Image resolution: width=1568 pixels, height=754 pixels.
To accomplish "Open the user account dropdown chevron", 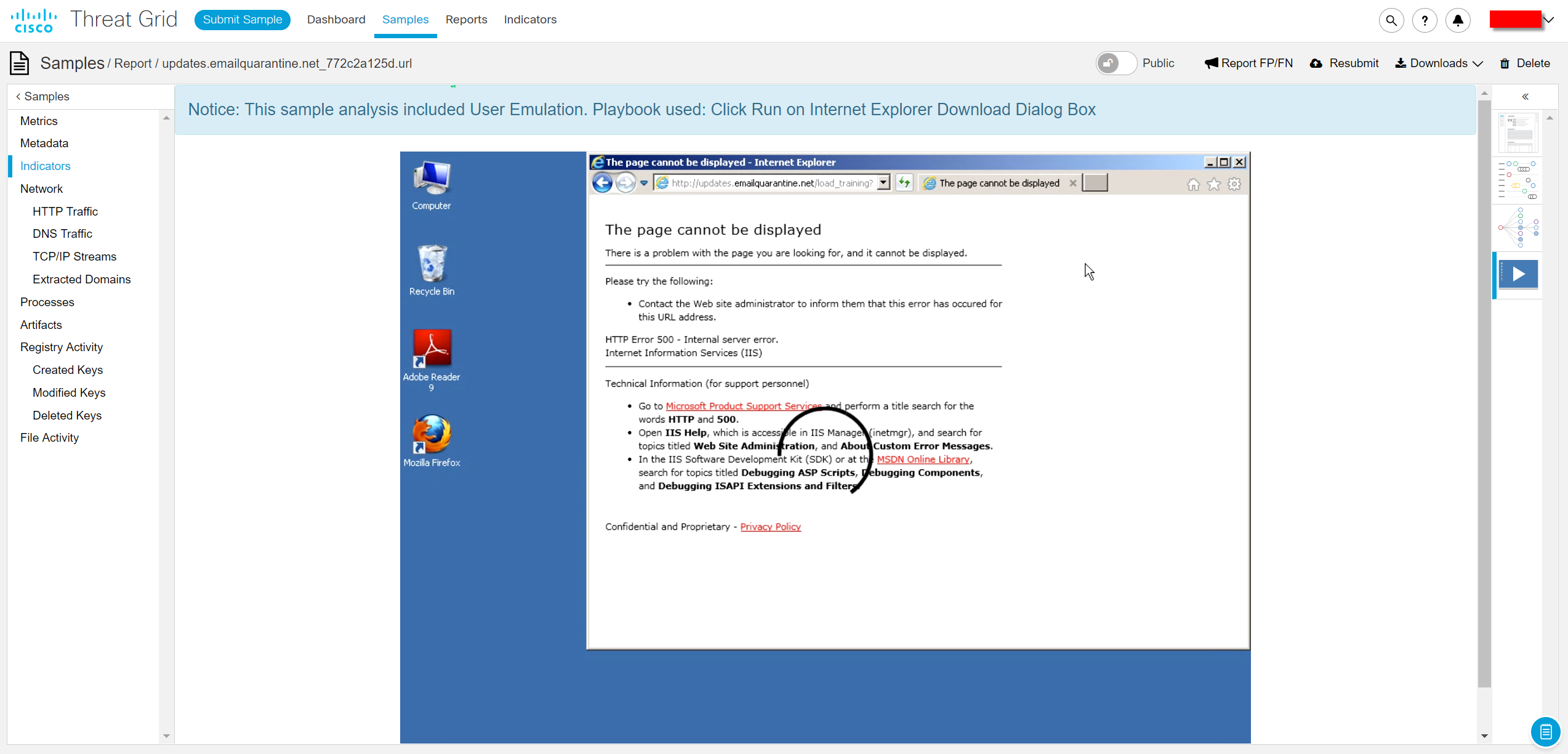I will 1549,20.
